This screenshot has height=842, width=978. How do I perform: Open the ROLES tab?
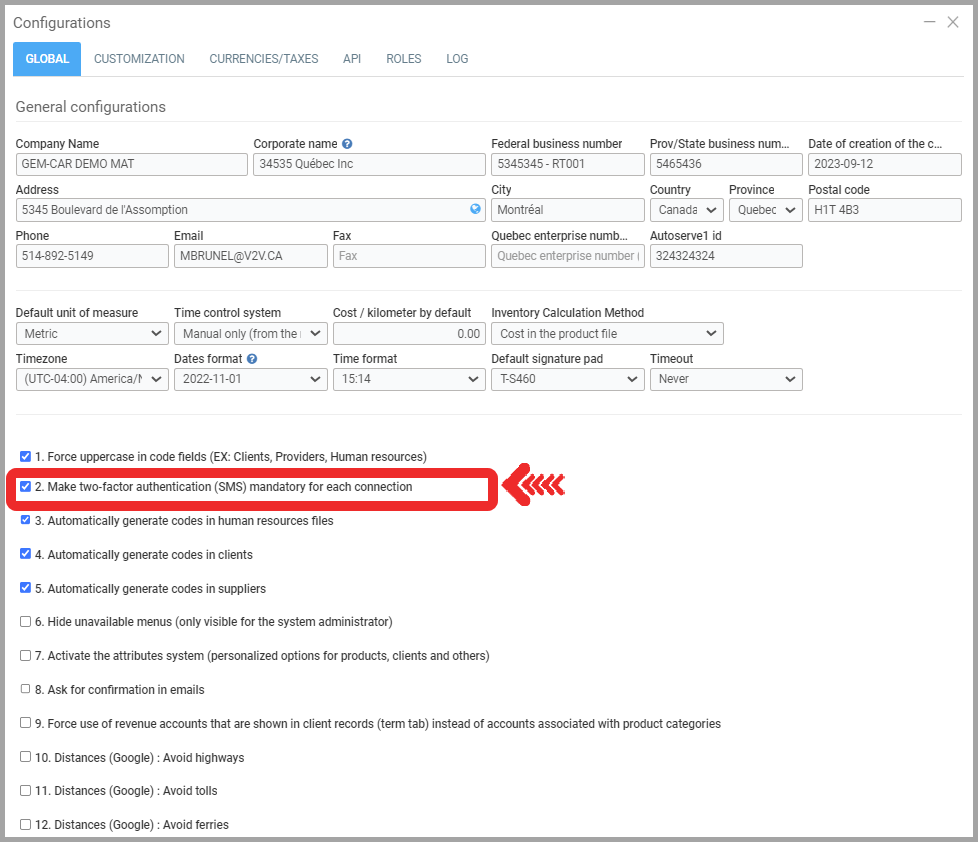click(x=404, y=59)
